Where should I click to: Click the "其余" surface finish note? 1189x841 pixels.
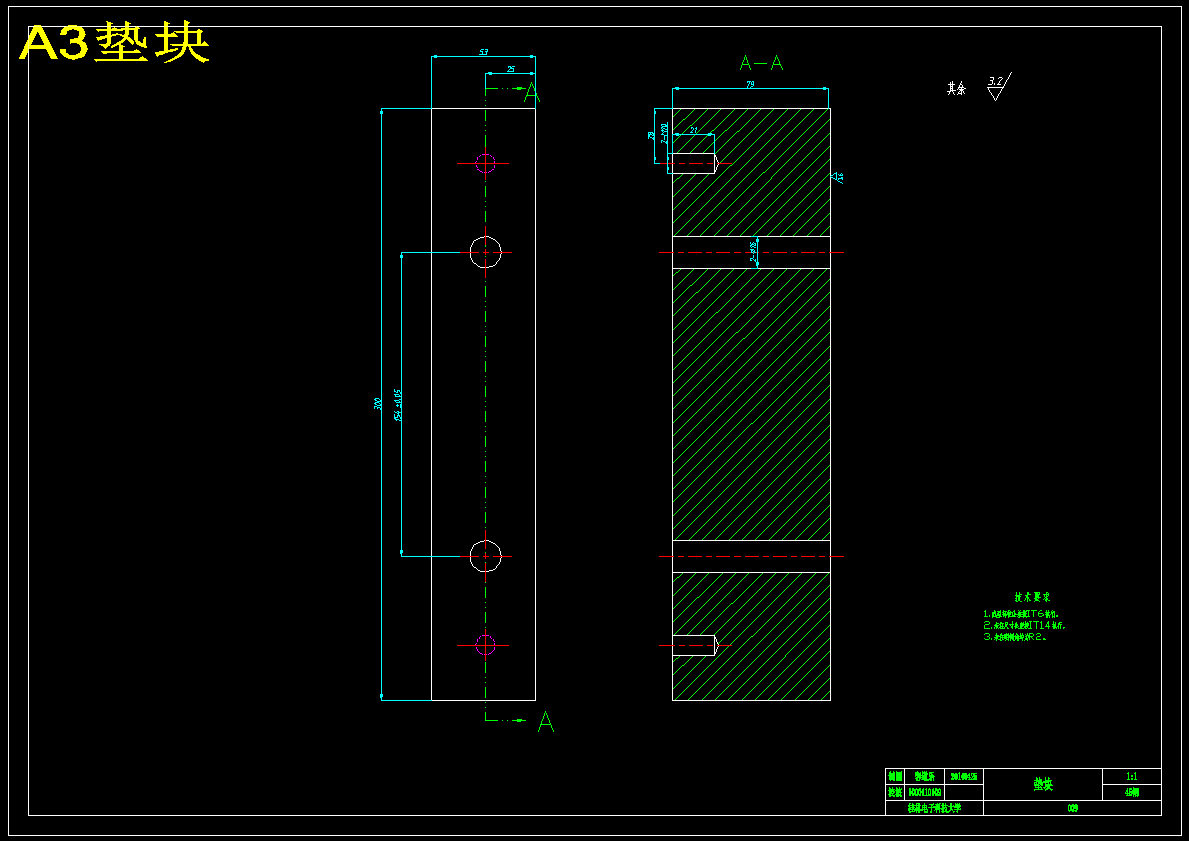(956, 89)
